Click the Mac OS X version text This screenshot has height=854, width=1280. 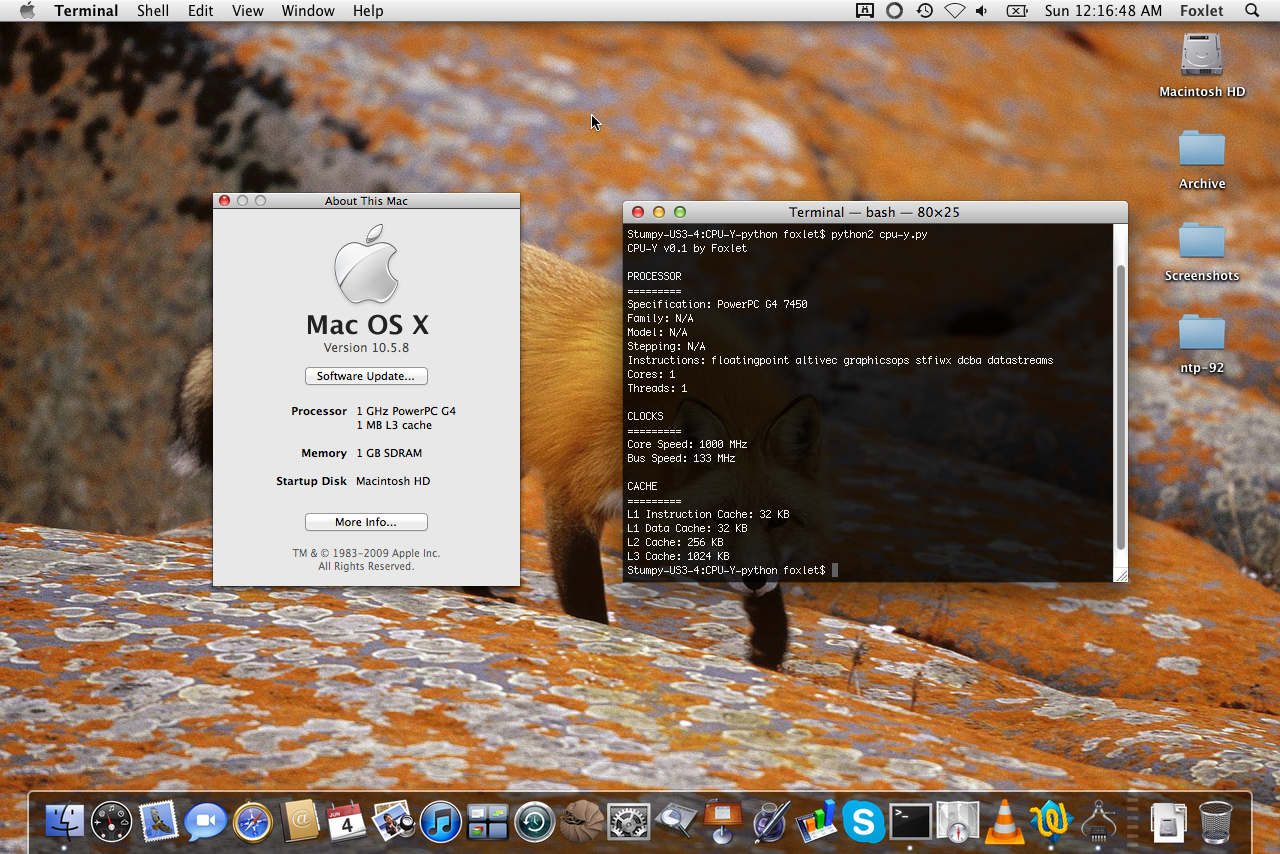tap(366, 348)
